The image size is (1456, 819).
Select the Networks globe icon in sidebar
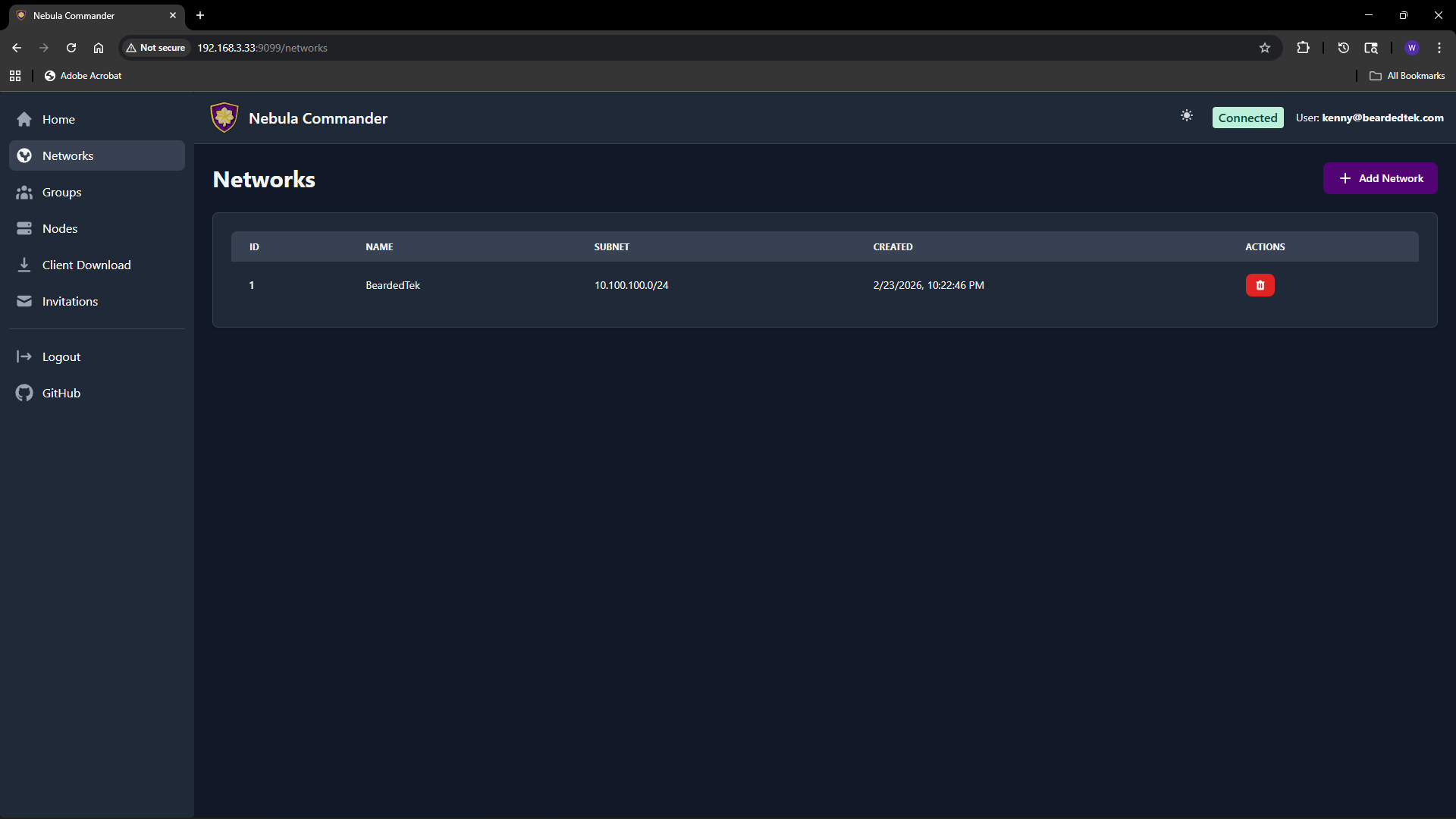tap(24, 155)
